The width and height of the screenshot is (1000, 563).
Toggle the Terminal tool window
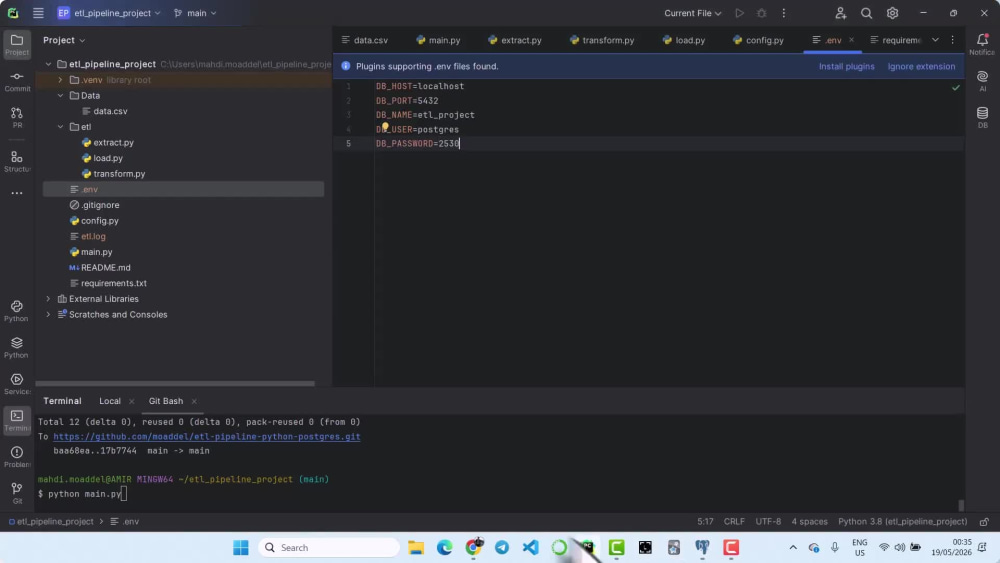(17, 420)
